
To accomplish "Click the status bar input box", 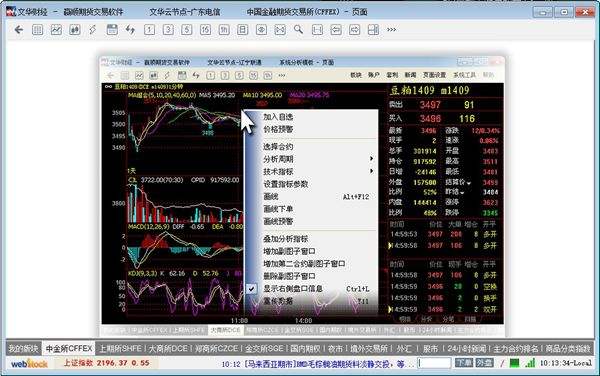I will [x=435, y=363].
